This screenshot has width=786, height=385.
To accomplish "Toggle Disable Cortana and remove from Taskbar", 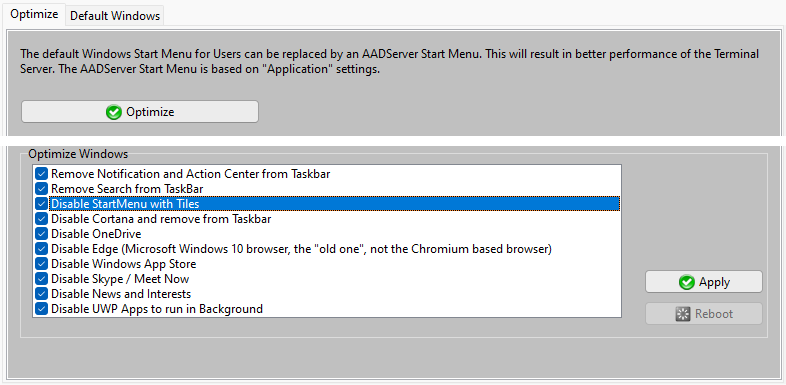I will (42, 219).
